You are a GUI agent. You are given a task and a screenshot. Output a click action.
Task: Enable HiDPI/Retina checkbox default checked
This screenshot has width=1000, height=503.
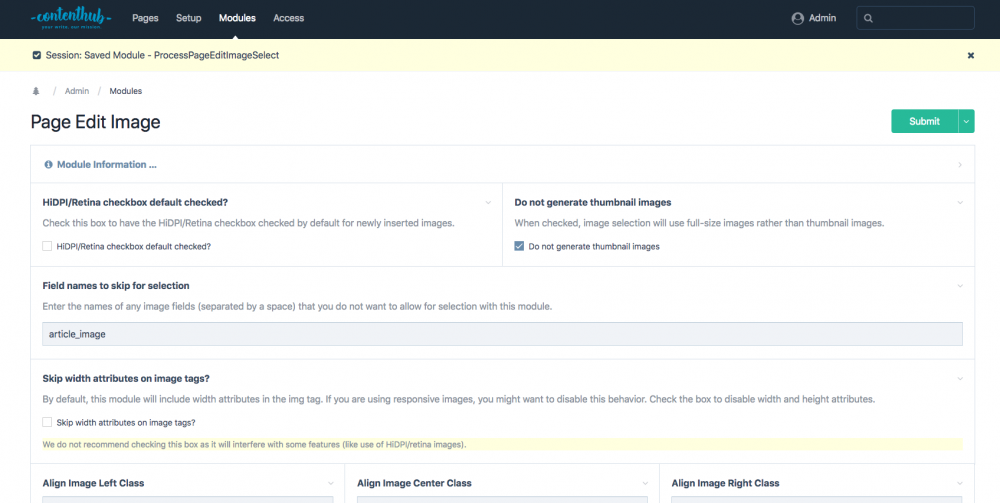point(47,246)
